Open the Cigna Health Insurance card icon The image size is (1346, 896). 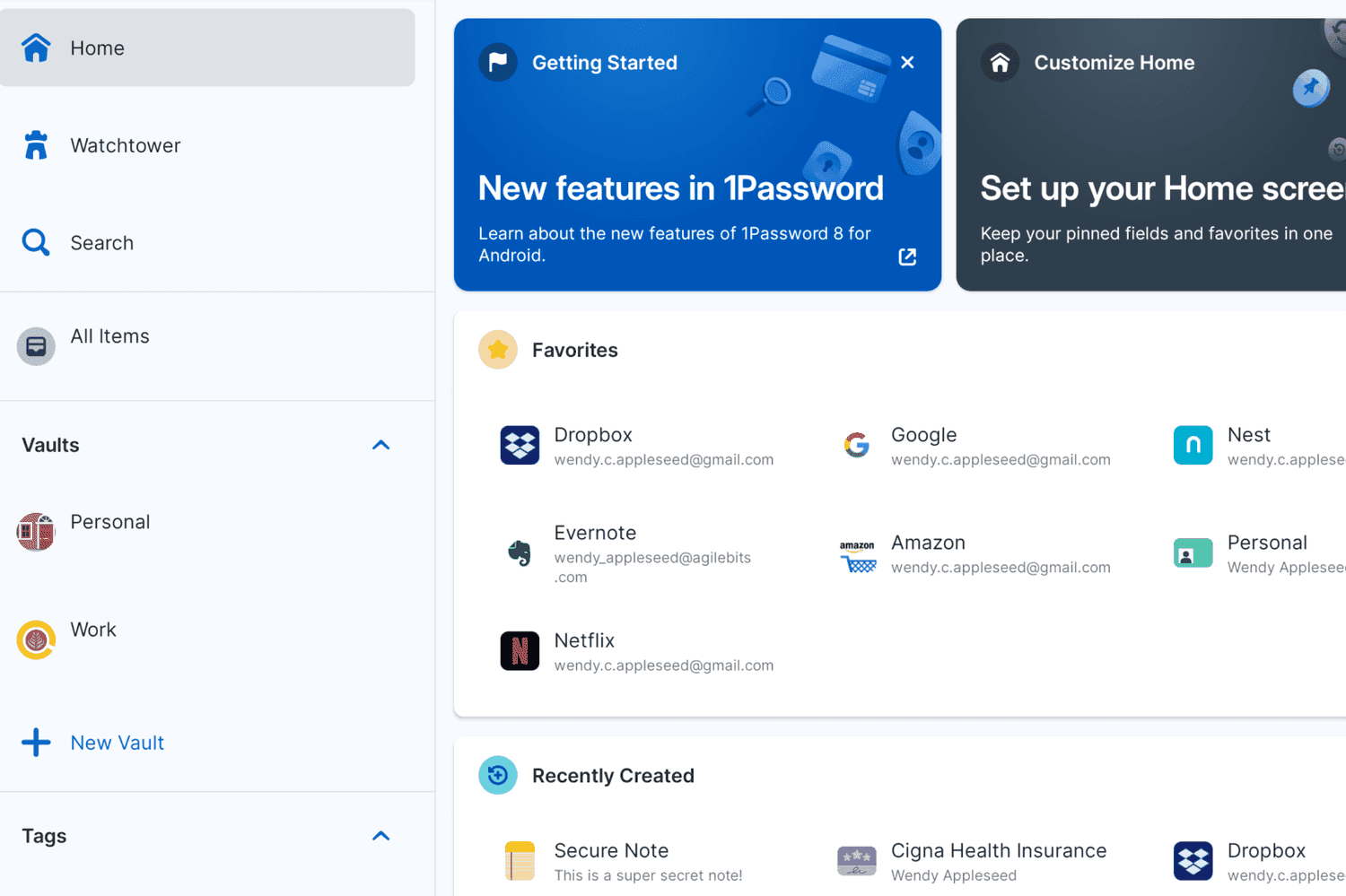click(857, 861)
